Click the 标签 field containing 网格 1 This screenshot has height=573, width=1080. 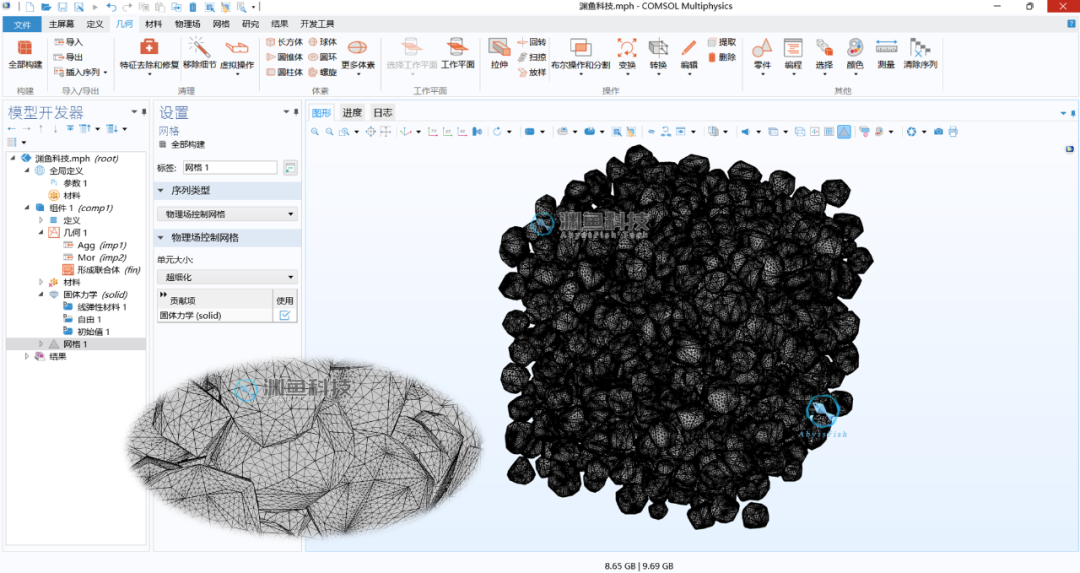point(230,167)
